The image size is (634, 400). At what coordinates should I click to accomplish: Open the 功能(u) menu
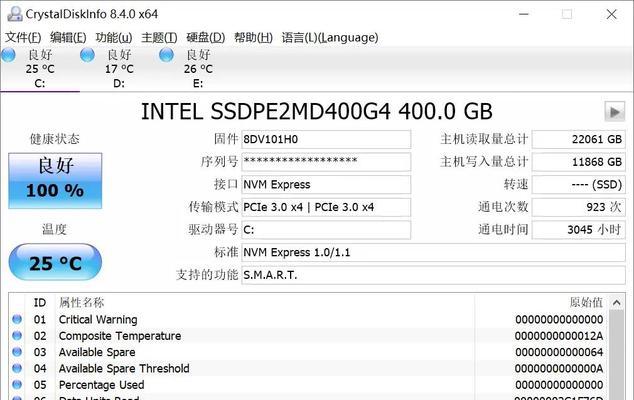[x=114, y=38]
